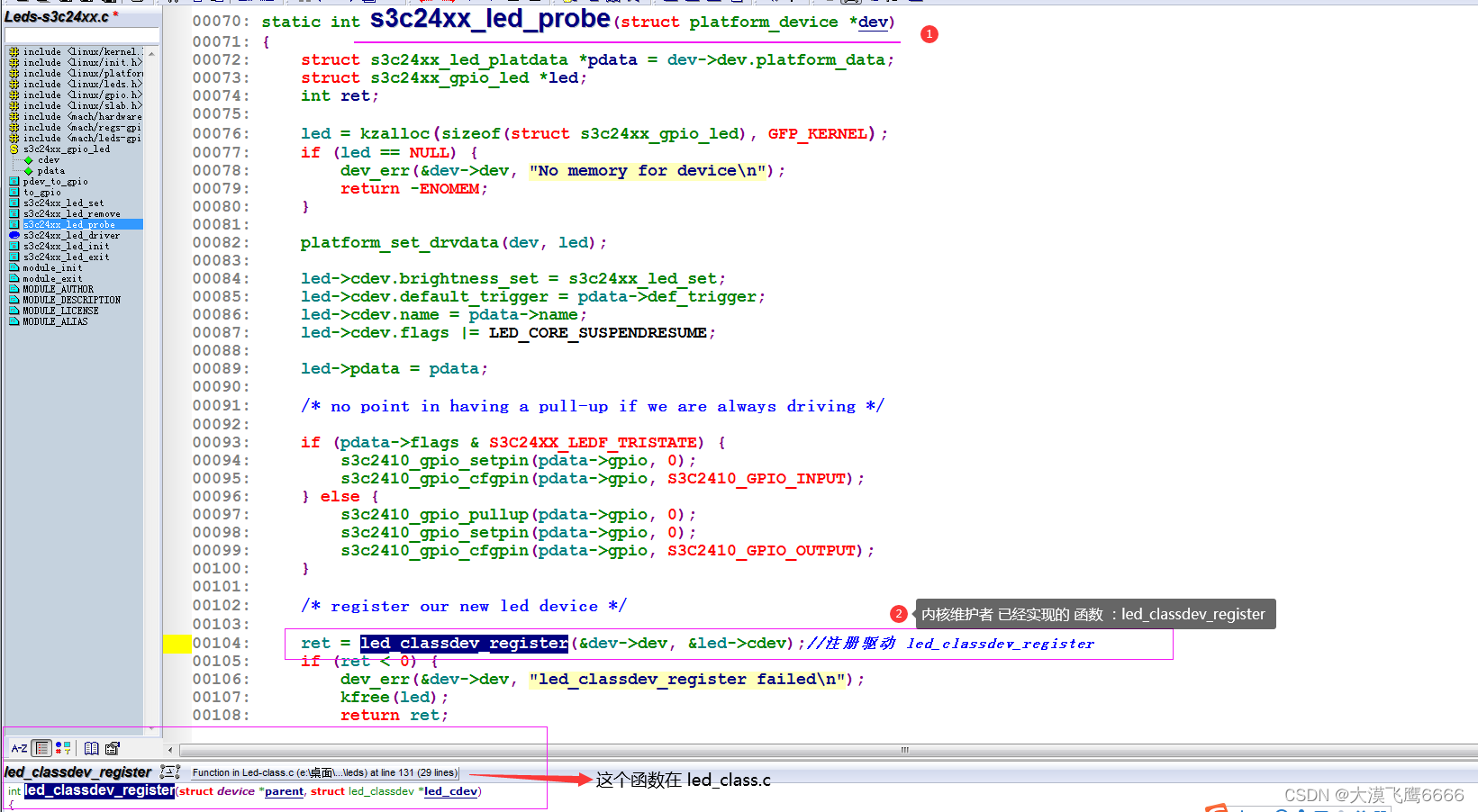The width and height of the screenshot is (1478, 812).
Task: Jump to s3c24xx_led_exit in symbol list
Action: pyautogui.click(x=59, y=257)
